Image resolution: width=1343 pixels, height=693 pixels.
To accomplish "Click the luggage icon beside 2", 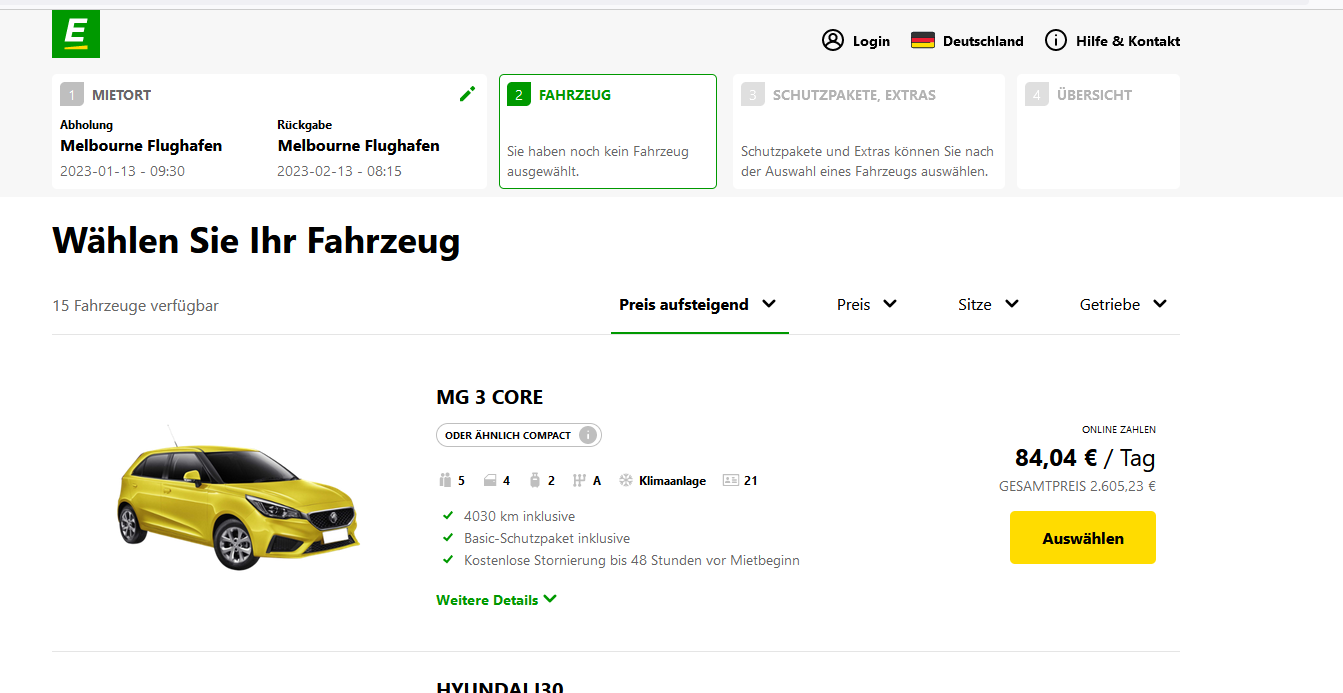I will (535, 481).
